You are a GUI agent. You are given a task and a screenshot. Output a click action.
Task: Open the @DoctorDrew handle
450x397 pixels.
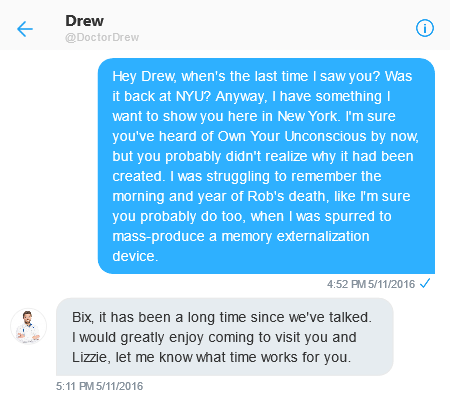pyautogui.click(x=102, y=37)
